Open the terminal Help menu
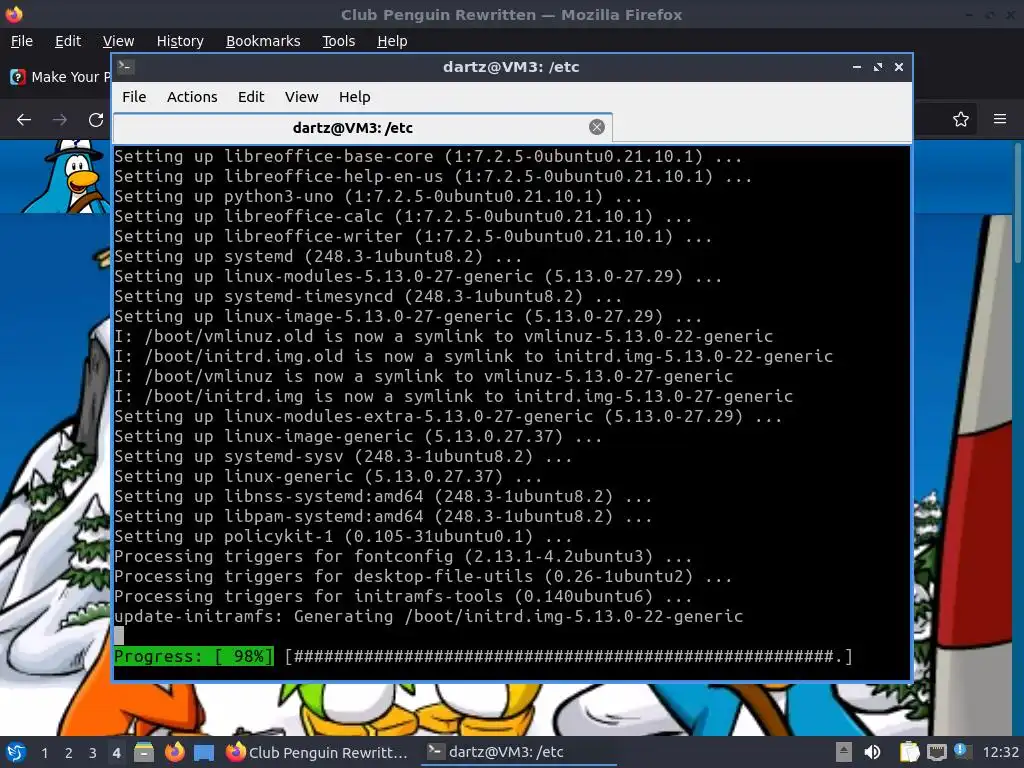 click(355, 97)
